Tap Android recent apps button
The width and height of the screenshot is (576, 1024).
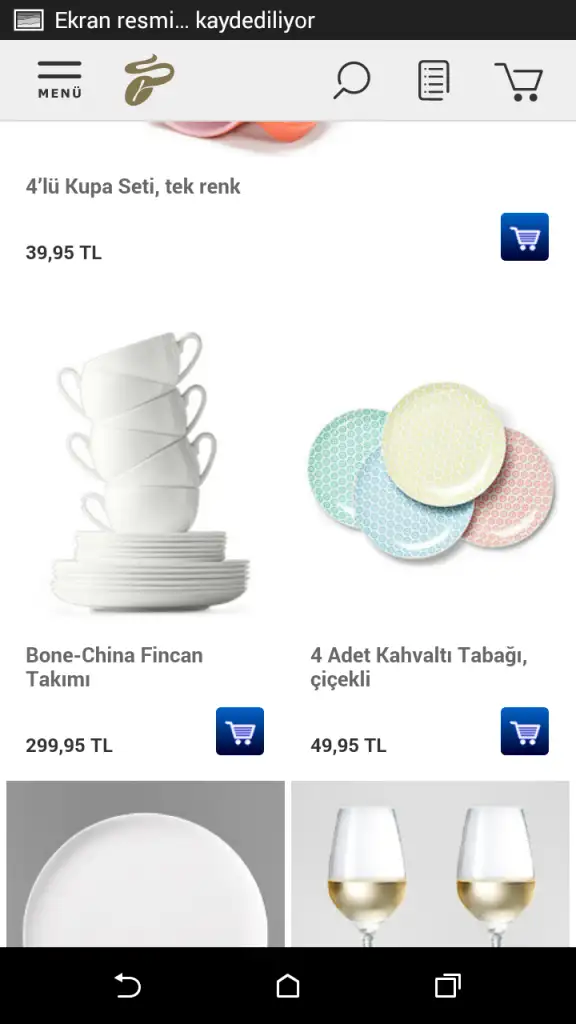[x=447, y=985]
